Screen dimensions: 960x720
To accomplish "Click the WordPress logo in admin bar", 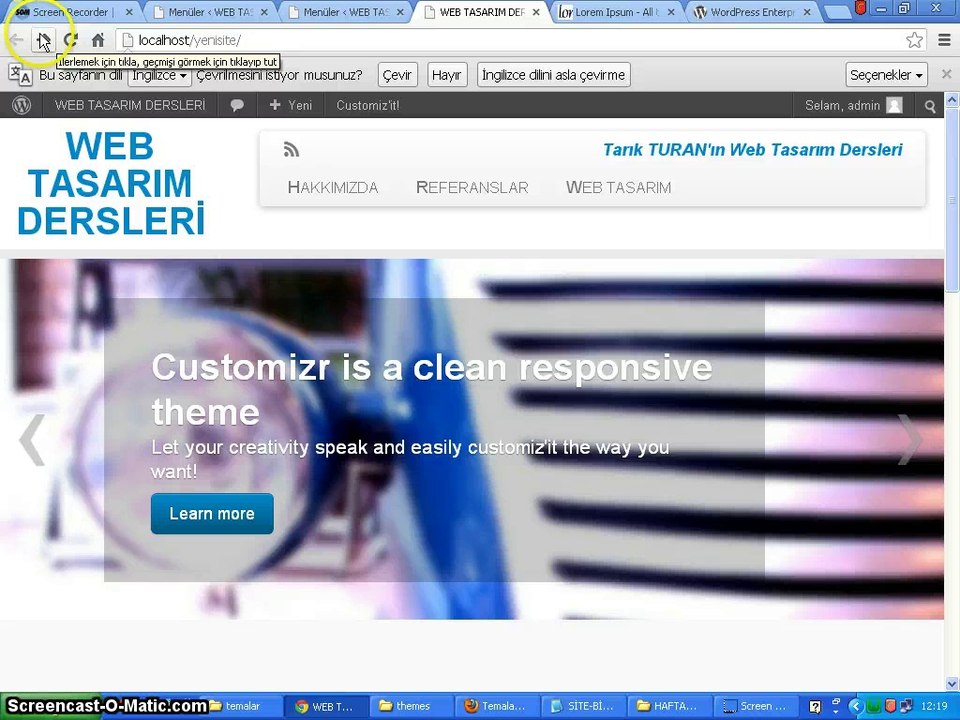I will [21, 105].
